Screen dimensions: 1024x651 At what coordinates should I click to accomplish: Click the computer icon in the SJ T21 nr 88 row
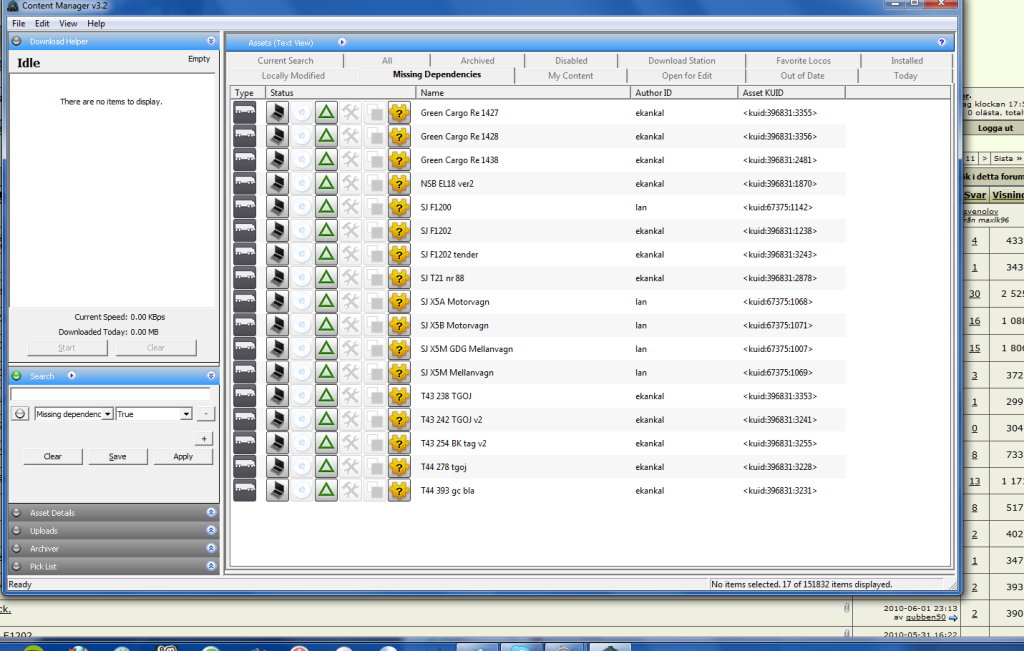click(277, 278)
